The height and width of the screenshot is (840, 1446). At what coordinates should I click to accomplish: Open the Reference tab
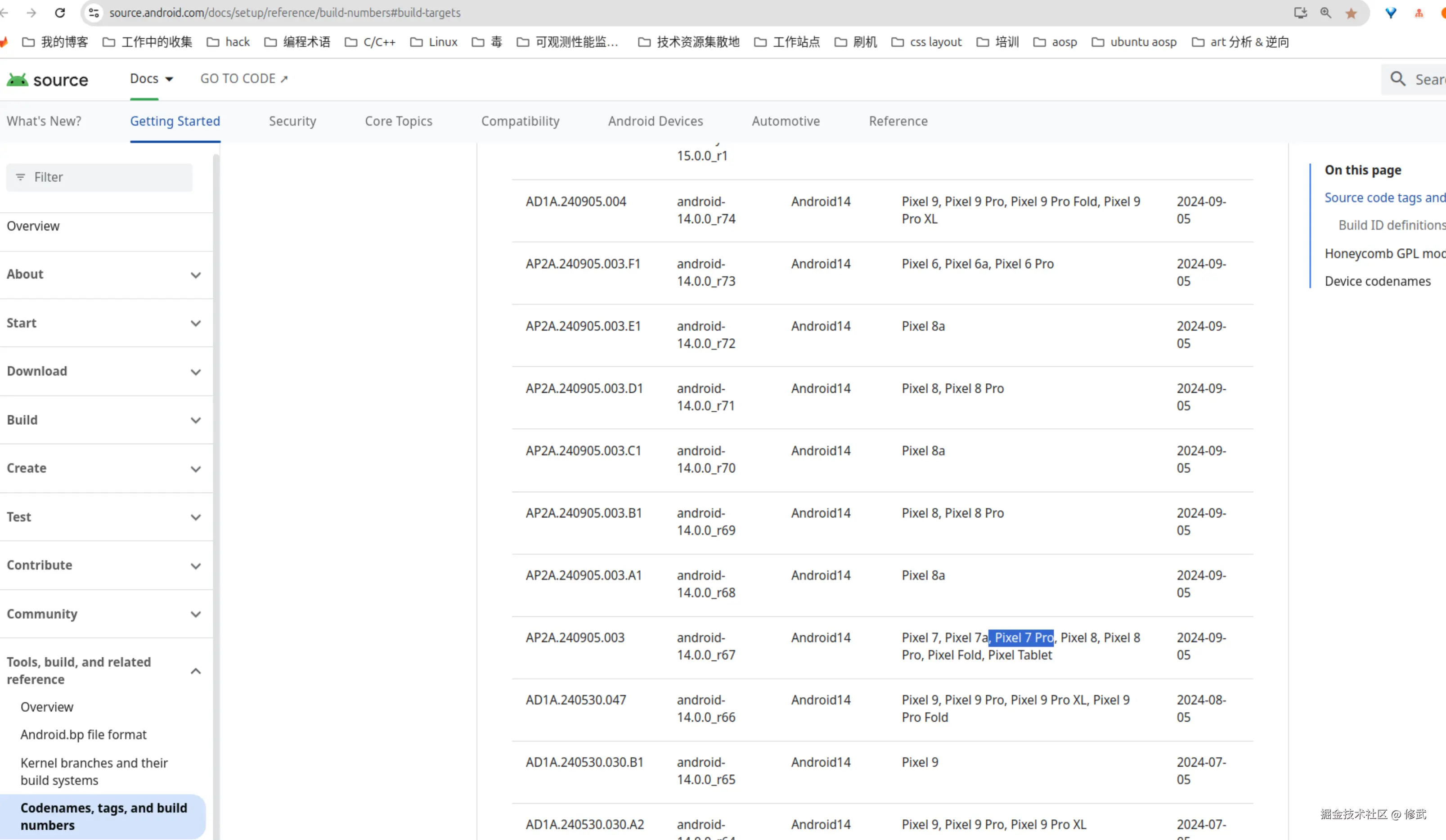(898, 121)
